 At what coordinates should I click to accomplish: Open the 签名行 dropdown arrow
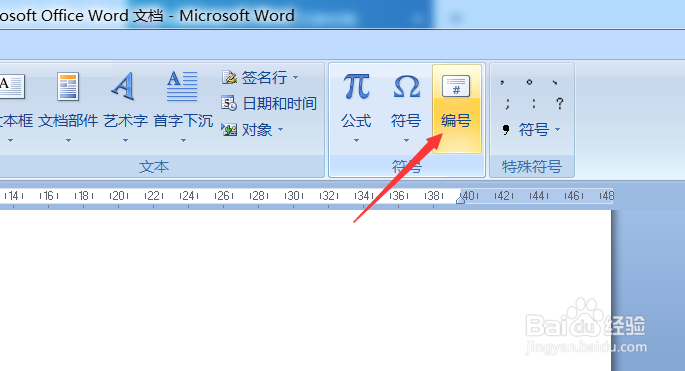click(296, 78)
